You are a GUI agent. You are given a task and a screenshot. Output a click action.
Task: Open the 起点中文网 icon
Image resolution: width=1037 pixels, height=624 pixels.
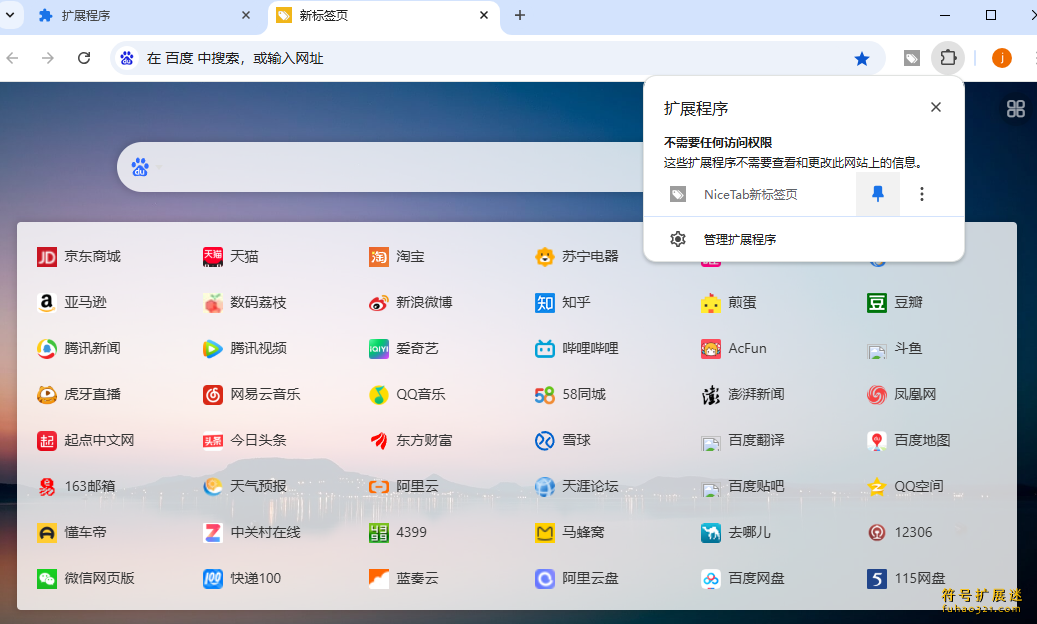tap(46, 440)
